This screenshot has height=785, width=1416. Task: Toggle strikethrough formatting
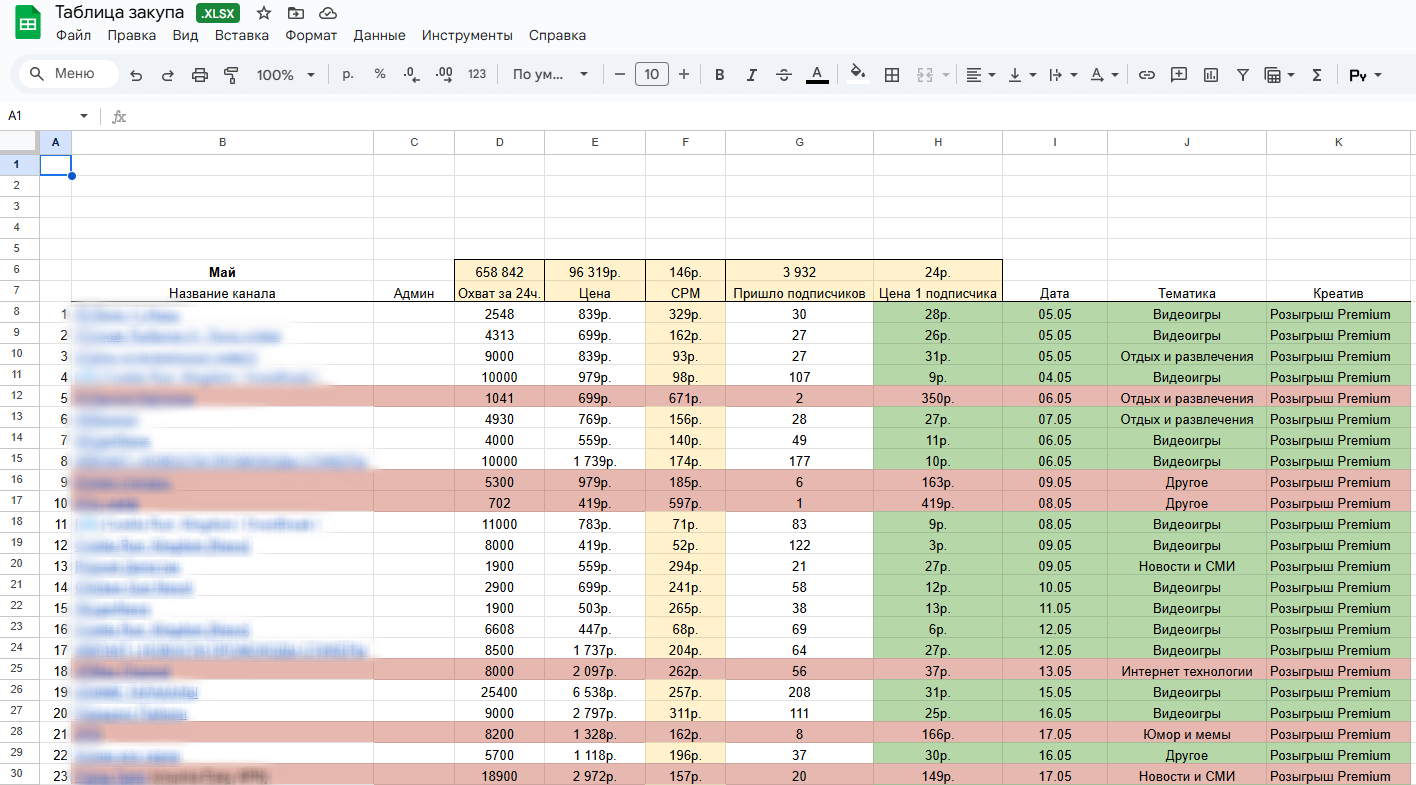(x=784, y=75)
